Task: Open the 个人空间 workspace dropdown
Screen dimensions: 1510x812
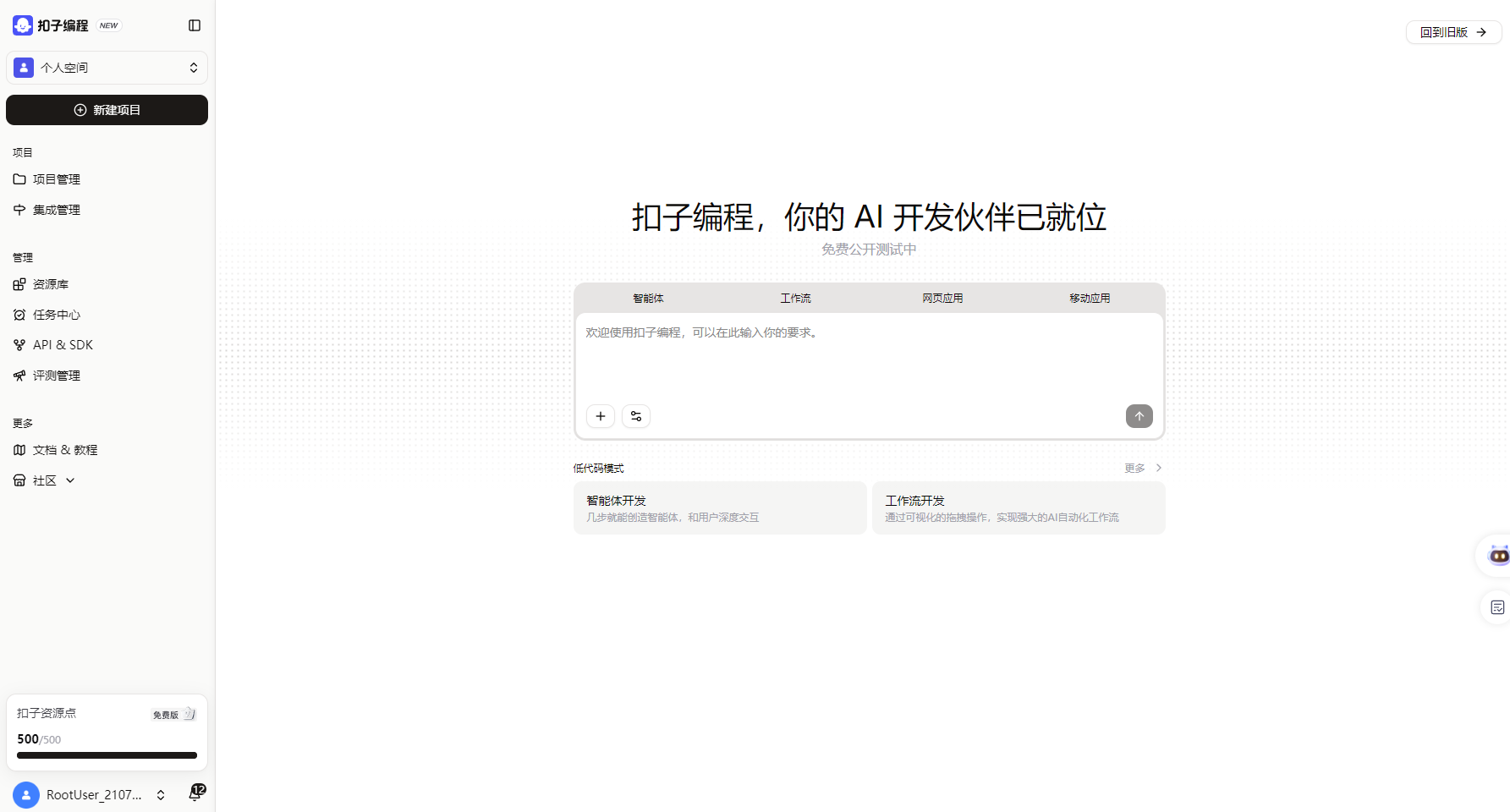Action: pos(107,68)
